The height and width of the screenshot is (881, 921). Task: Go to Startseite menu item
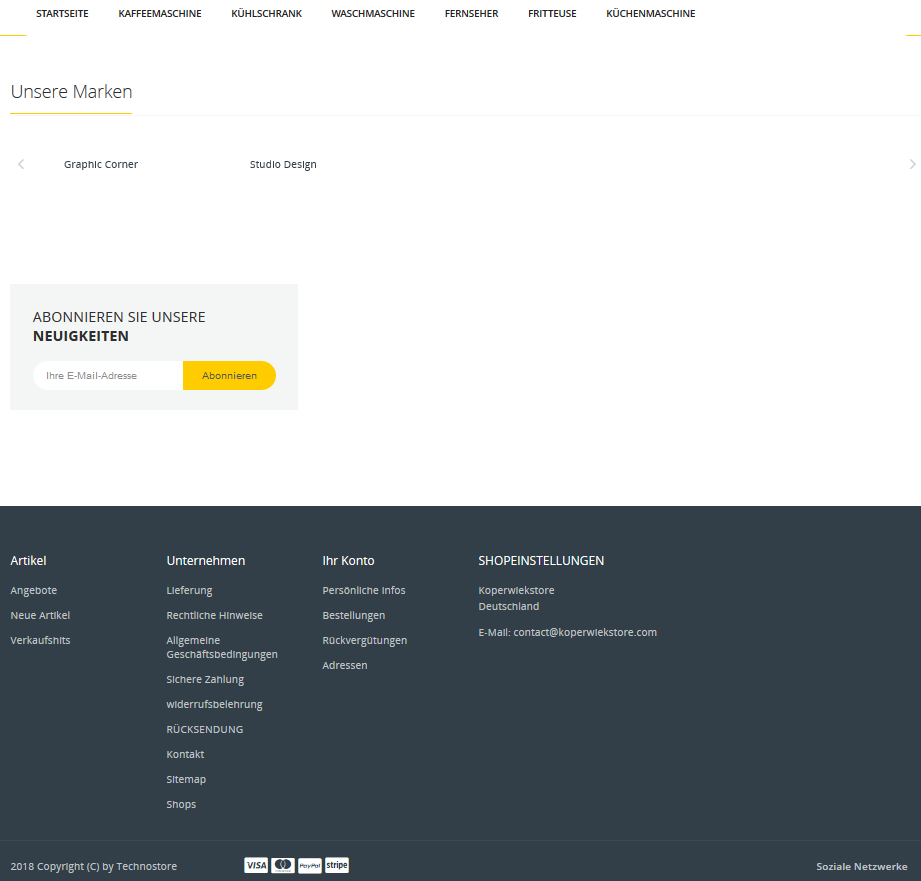(x=62, y=14)
